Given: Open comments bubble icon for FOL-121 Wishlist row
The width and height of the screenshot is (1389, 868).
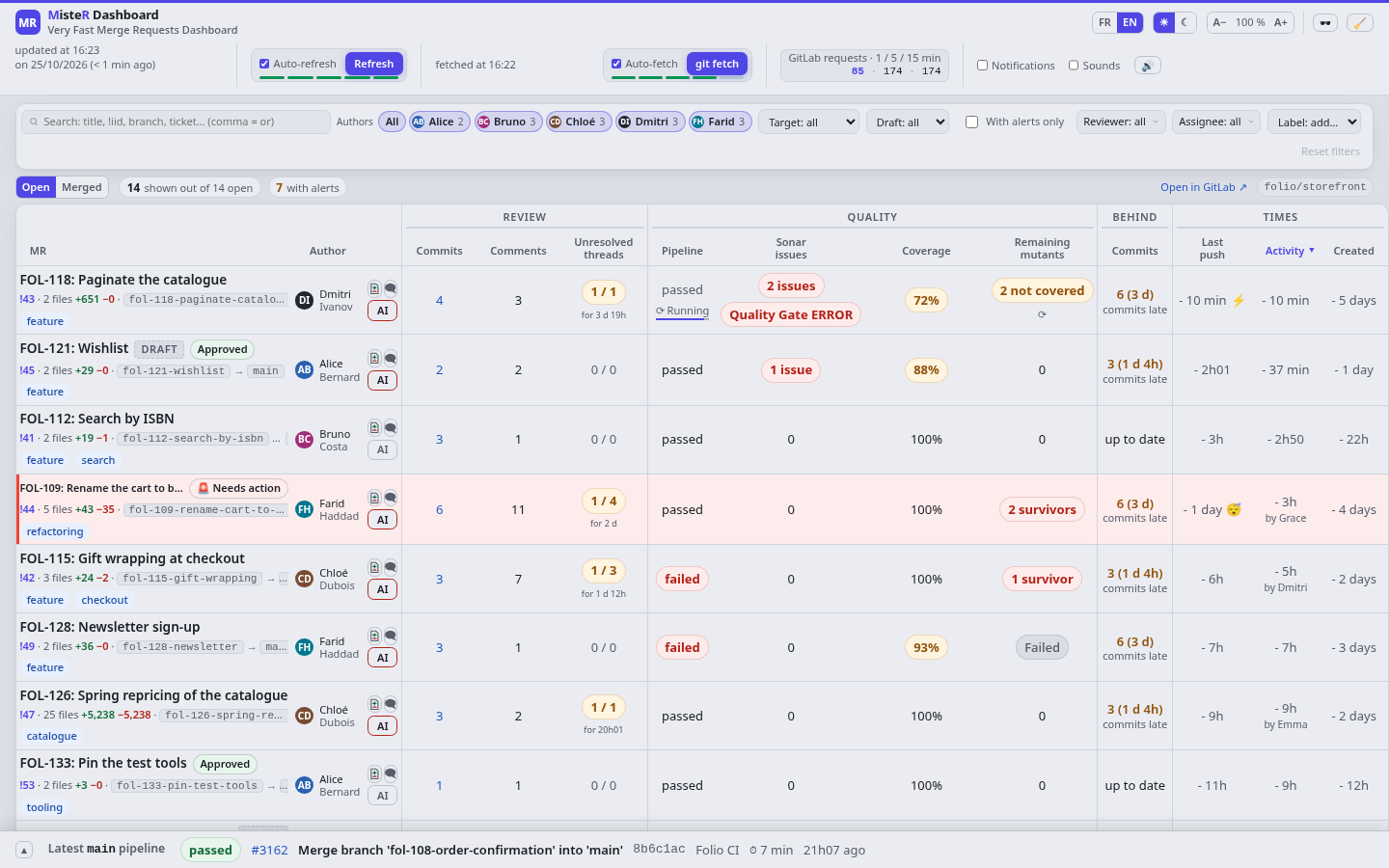Looking at the screenshot, I should (x=391, y=358).
